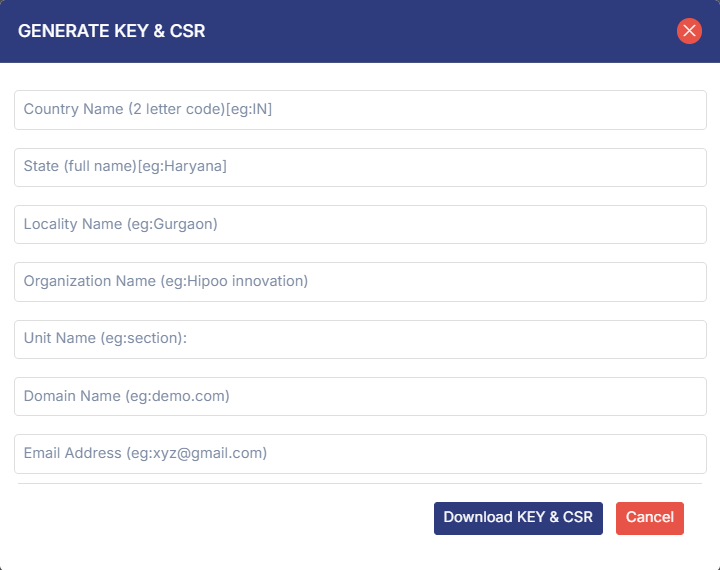Focus the field mentioning Hipoo innovation
Screen dimensions: 720x570
[x=360, y=282]
